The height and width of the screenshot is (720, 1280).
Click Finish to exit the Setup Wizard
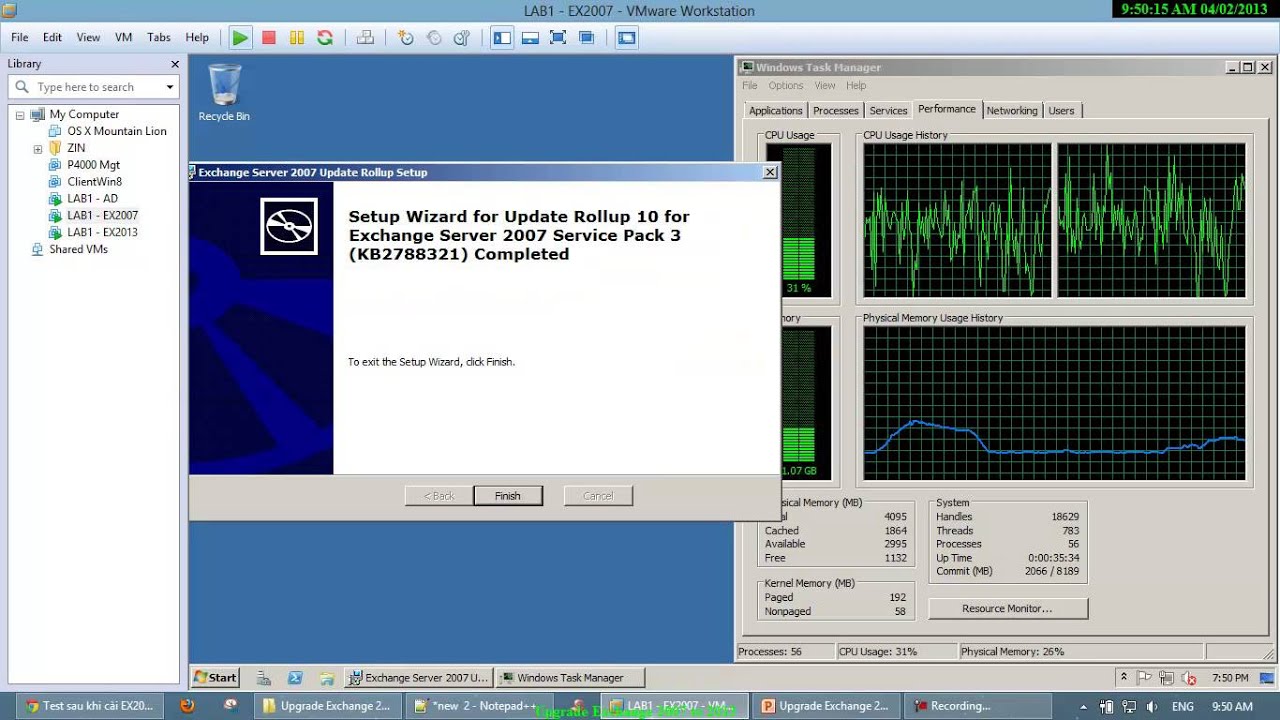pos(507,496)
